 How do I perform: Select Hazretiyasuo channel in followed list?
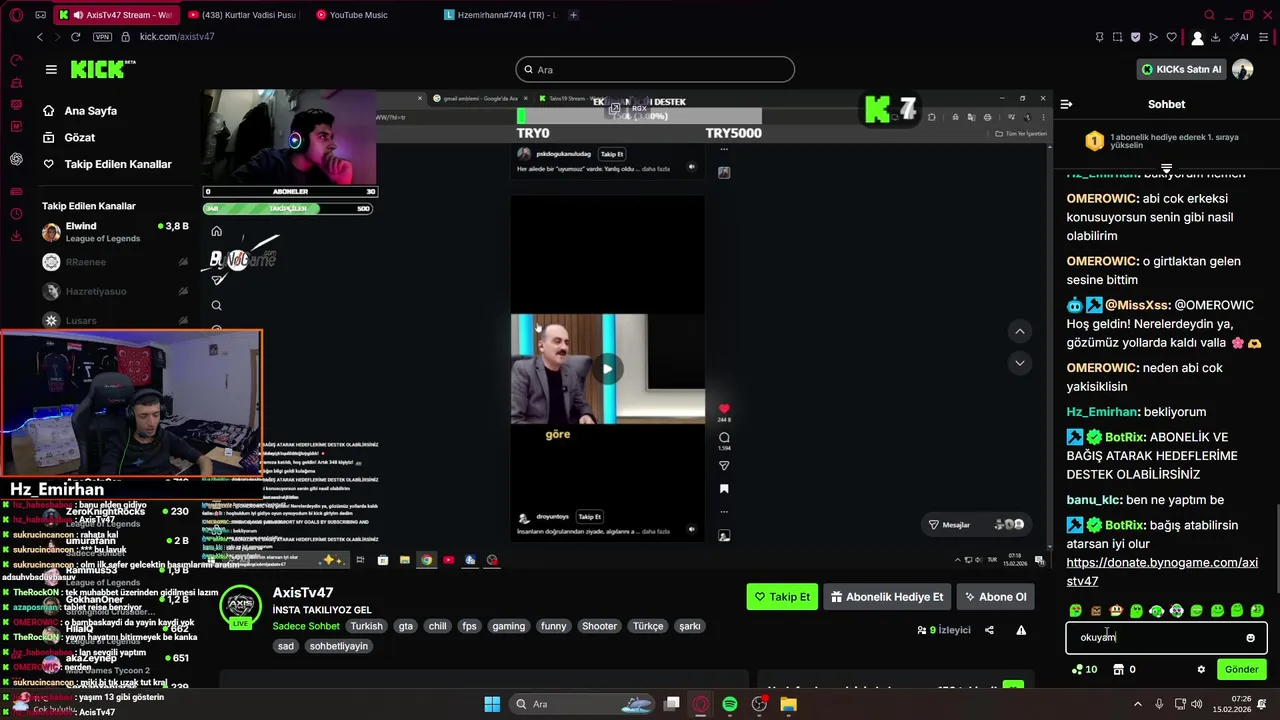[115, 291]
